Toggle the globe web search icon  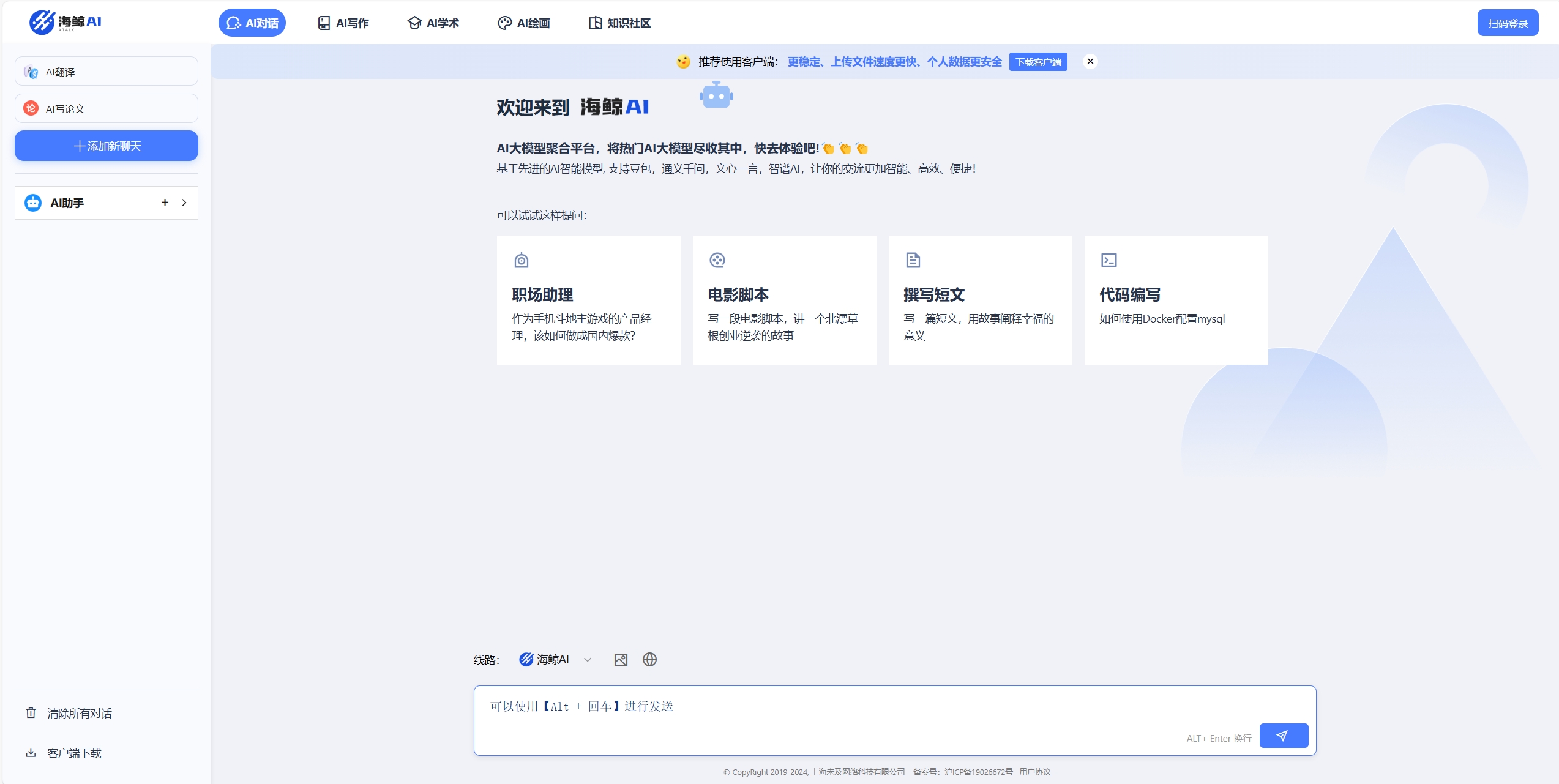point(649,659)
